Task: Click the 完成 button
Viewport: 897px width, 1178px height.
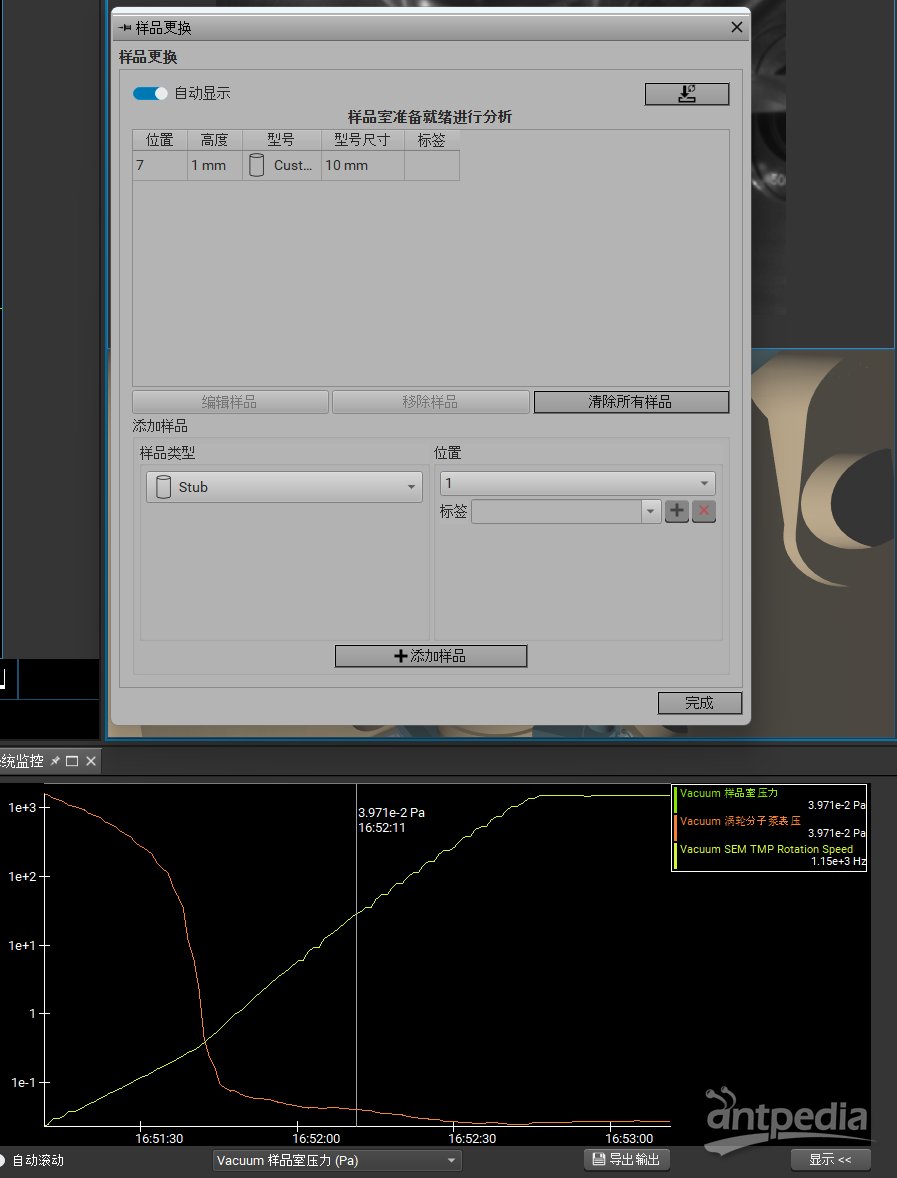Action: [x=699, y=703]
